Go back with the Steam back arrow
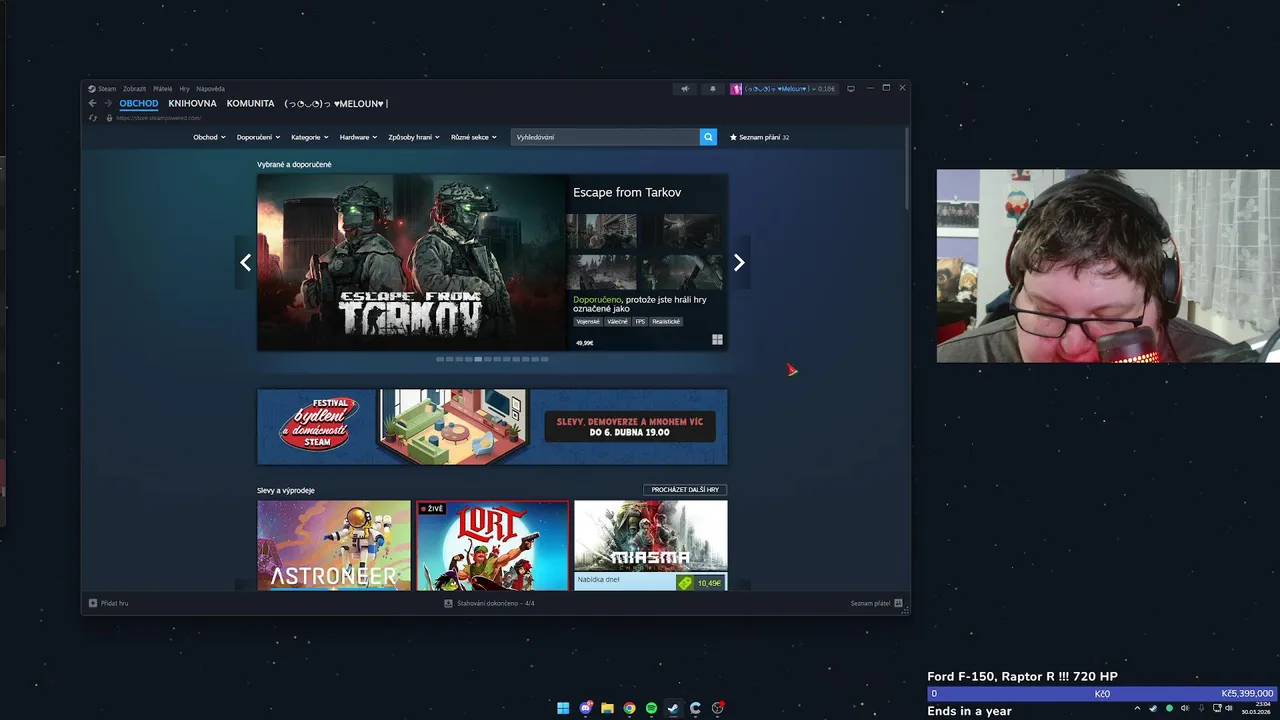 click(92, 103)
